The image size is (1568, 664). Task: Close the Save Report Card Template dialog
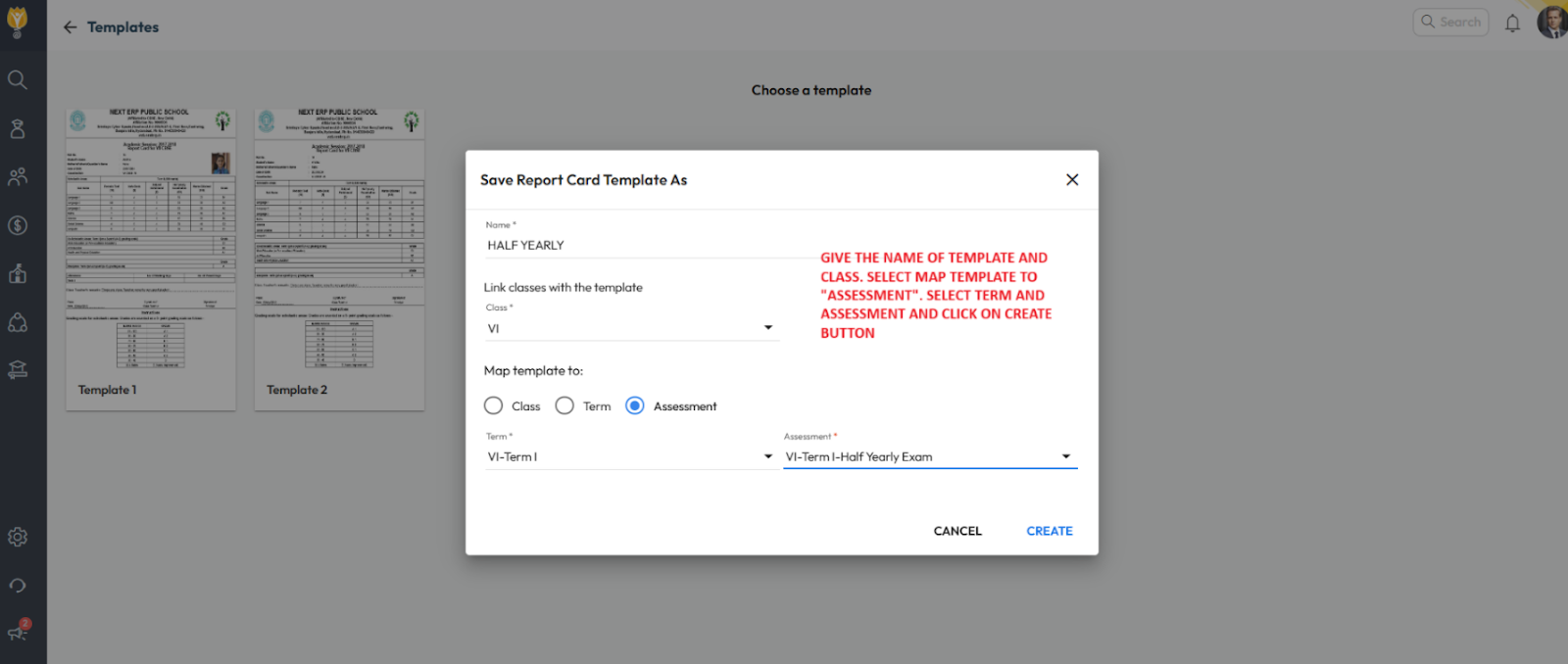(1072, 180)
